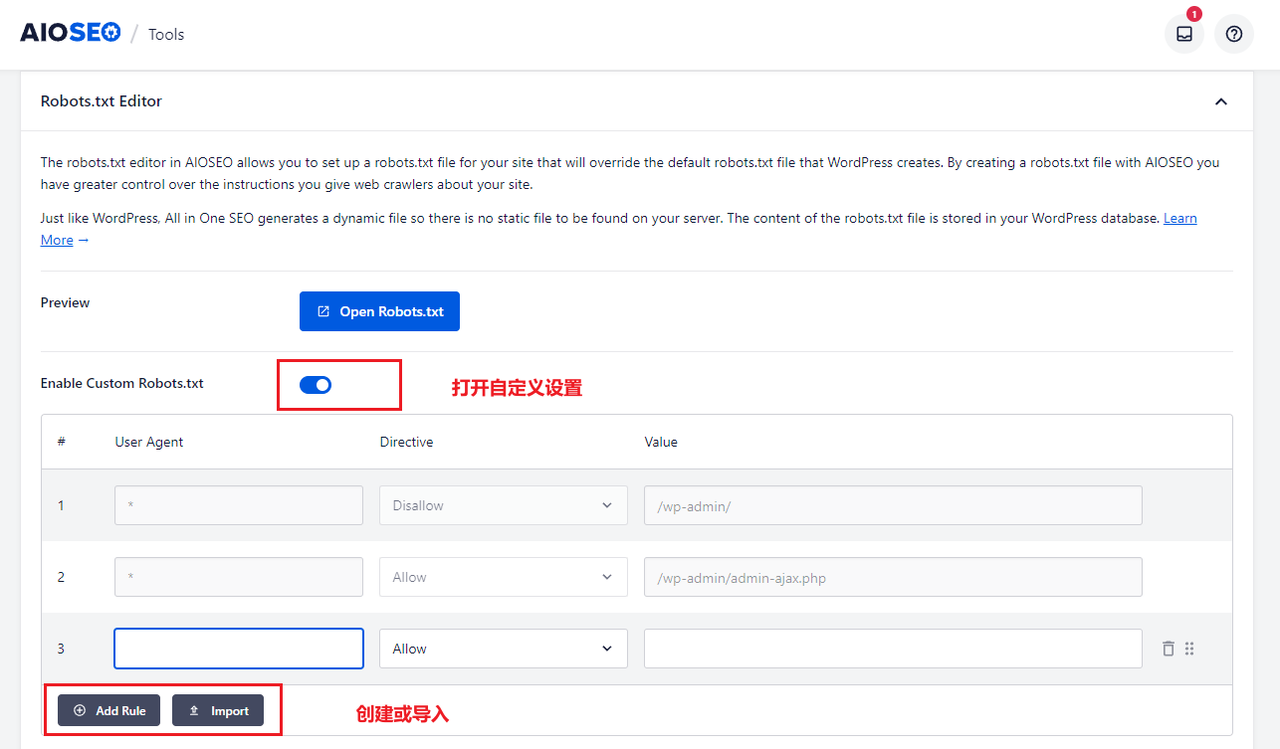This screenshot has height=749, width=1280.
Task: Add a new rule with Add Rule
Action: point(109,711)
